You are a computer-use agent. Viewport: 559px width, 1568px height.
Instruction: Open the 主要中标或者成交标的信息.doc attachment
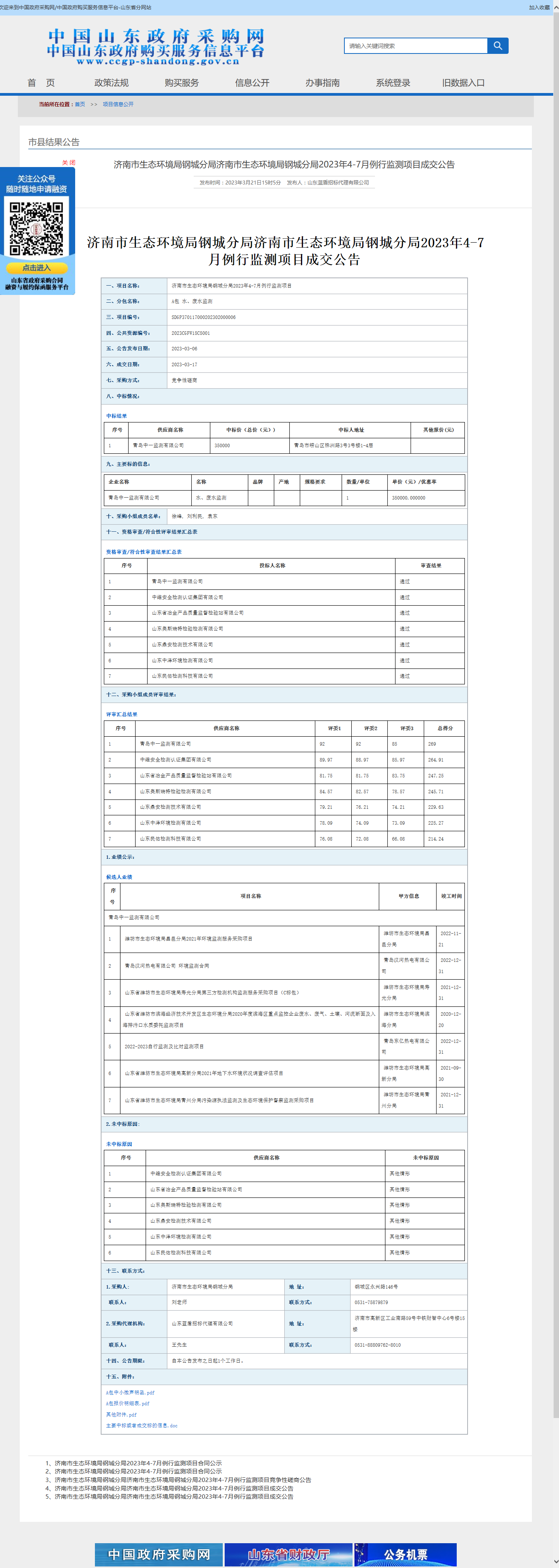(142, 1425)
